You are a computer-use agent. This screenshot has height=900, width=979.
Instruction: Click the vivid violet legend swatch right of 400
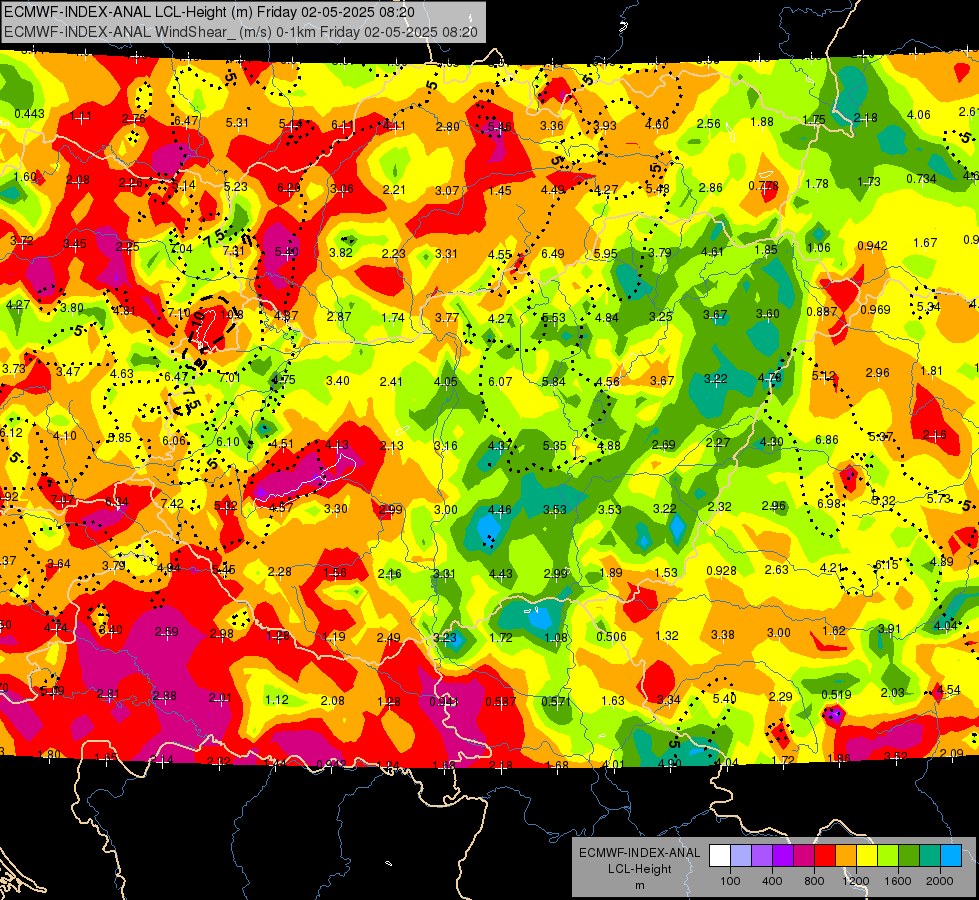[x=783, y=856]
